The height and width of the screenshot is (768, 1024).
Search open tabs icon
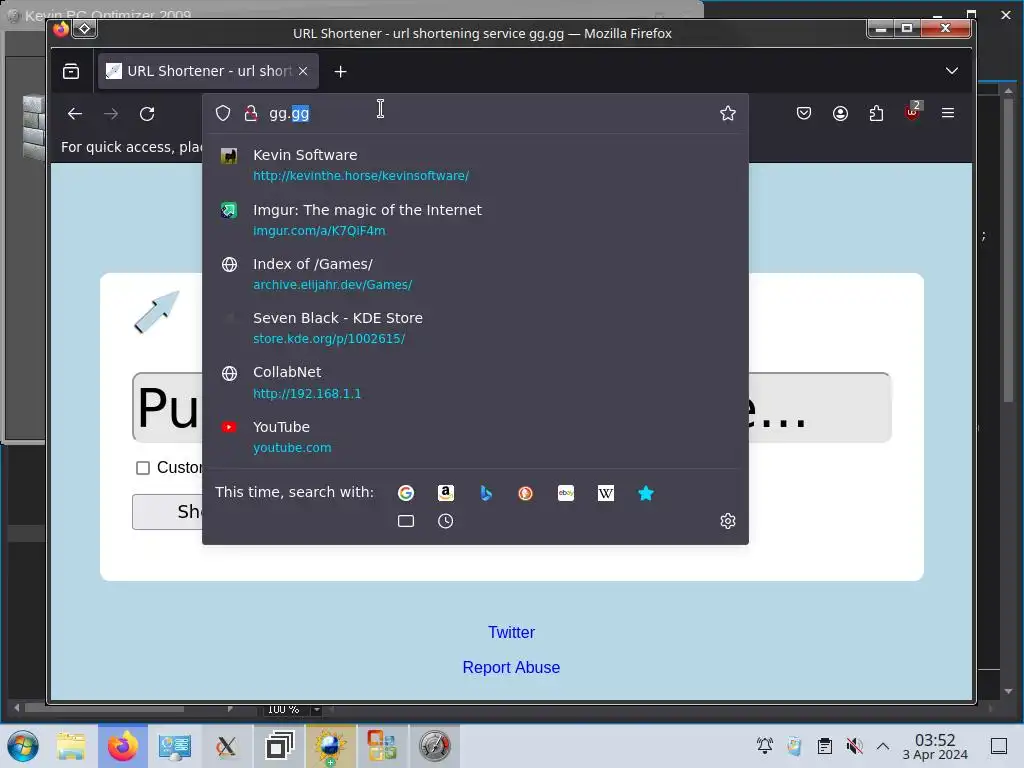[x=406, y=521]
